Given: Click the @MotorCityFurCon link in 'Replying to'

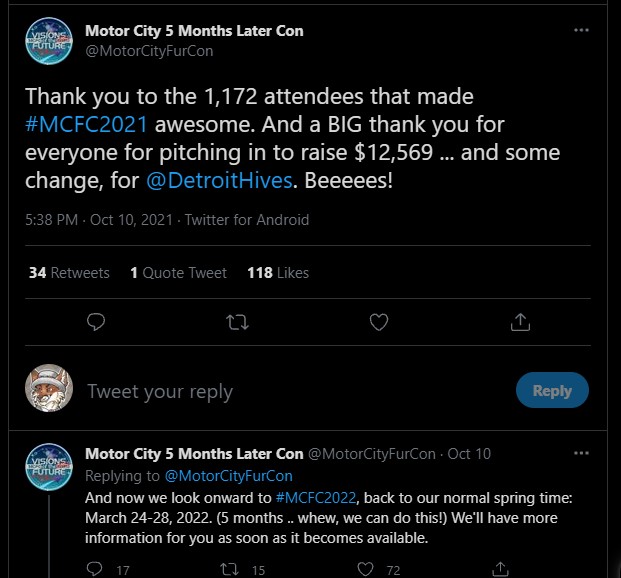Looking at the screenshot, I should 228,476.
